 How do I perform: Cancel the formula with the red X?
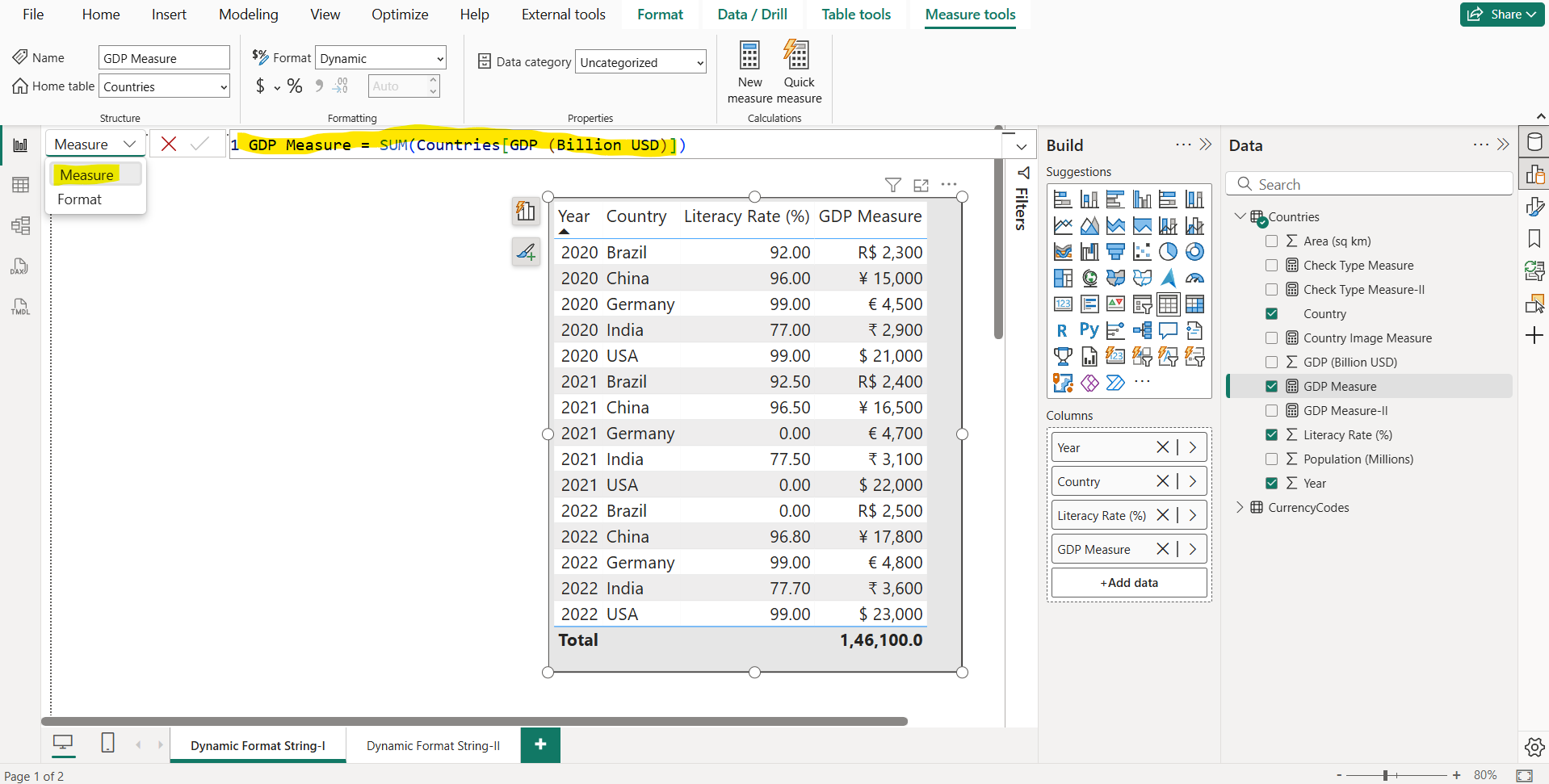tap(169, 145)
